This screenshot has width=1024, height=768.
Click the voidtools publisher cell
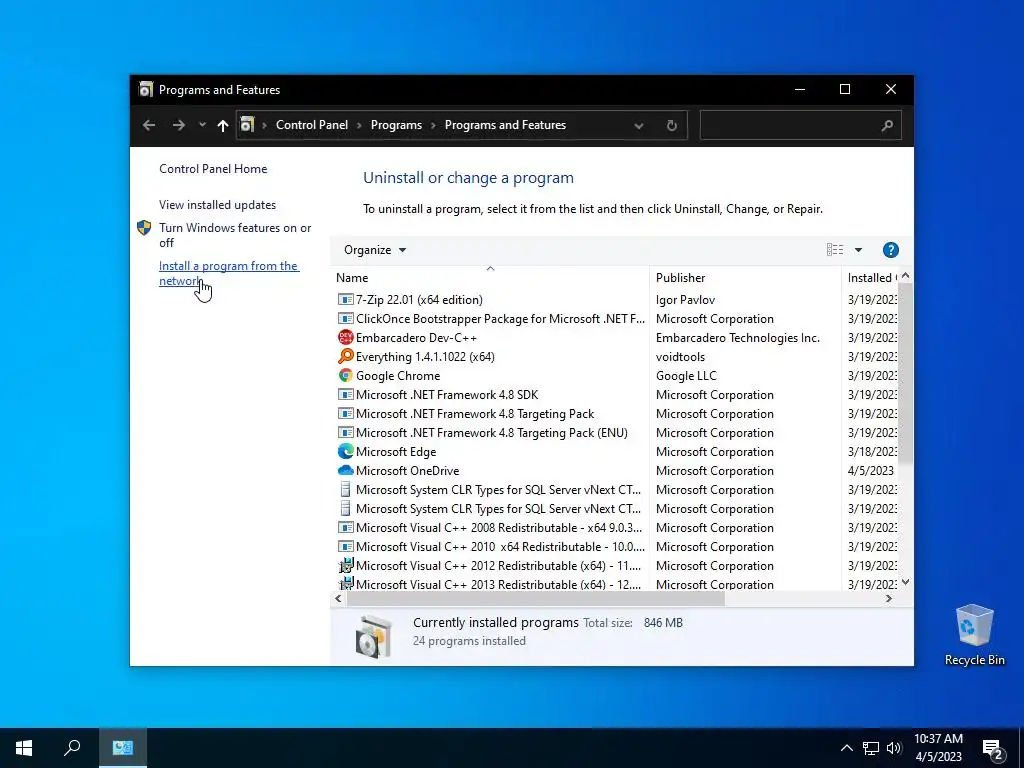tap(680, 357)
